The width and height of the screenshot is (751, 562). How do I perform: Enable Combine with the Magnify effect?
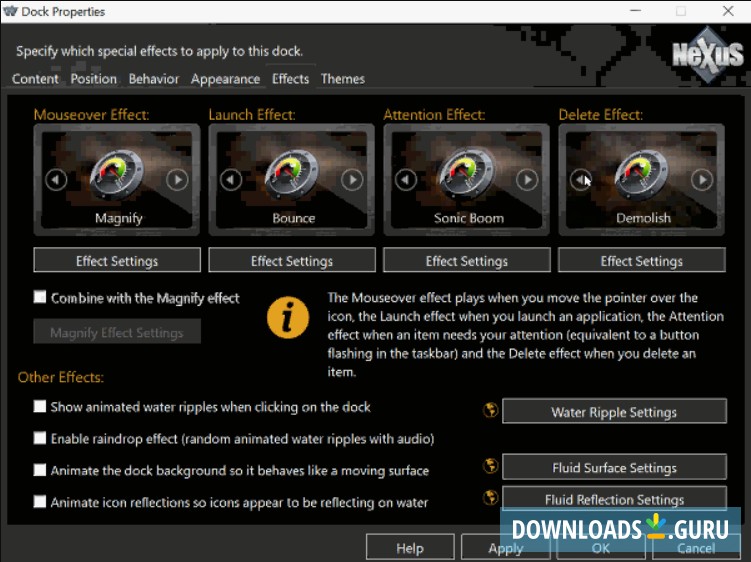[x=40, y=297]
